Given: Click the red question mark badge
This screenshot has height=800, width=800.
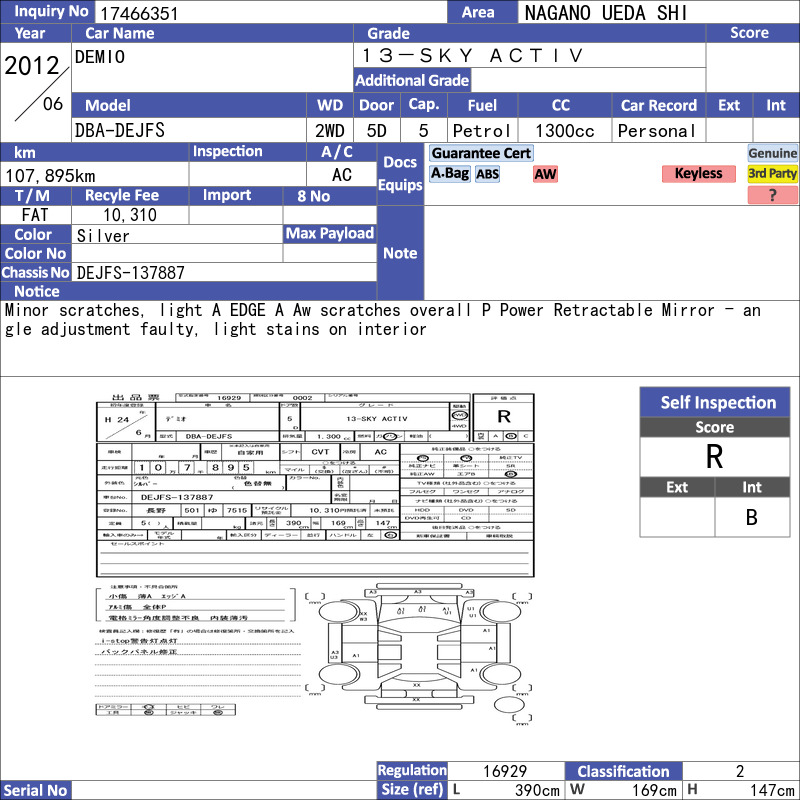Looking at the screenshot, I should 772,195.
